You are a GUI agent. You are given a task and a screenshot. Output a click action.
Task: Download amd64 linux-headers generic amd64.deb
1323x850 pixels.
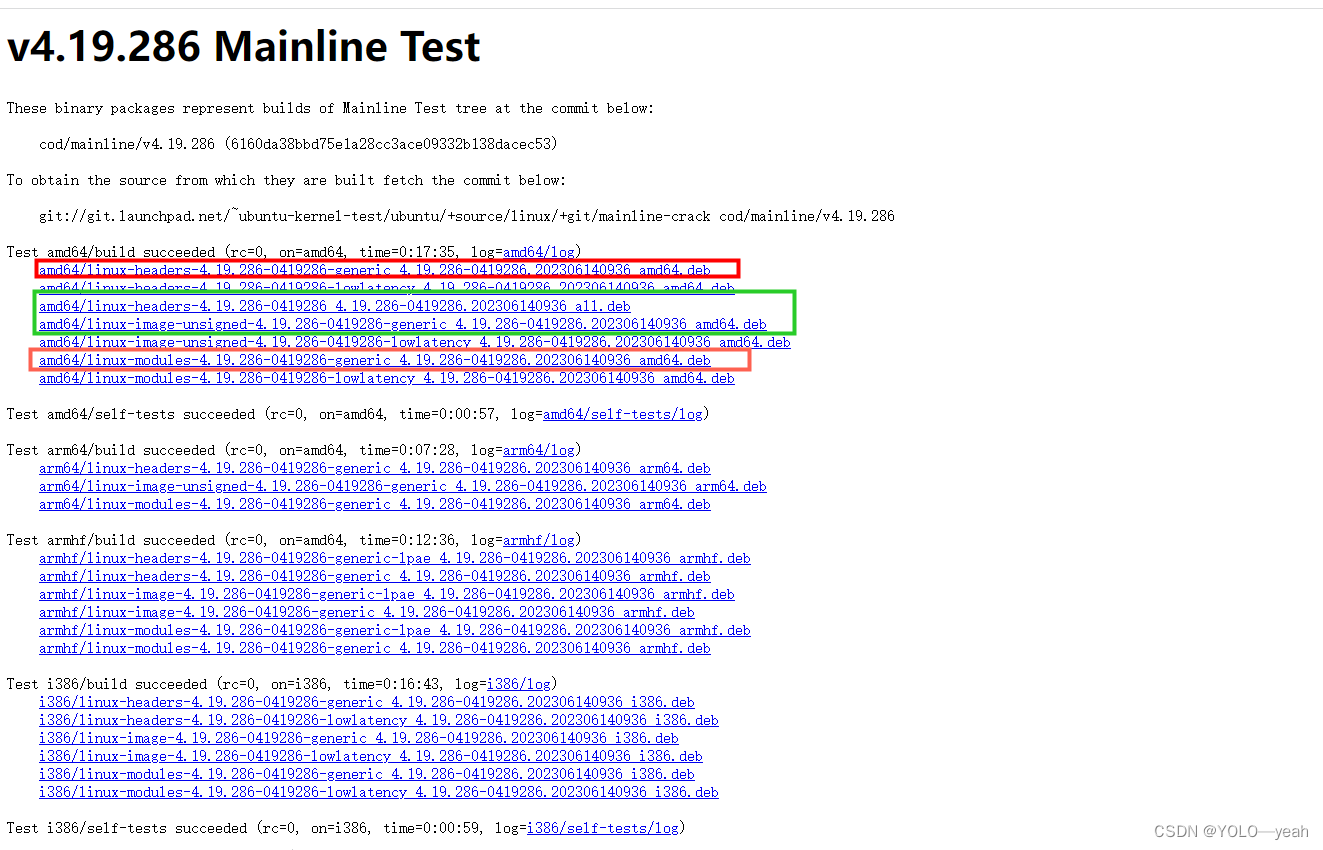pos(375,270)
